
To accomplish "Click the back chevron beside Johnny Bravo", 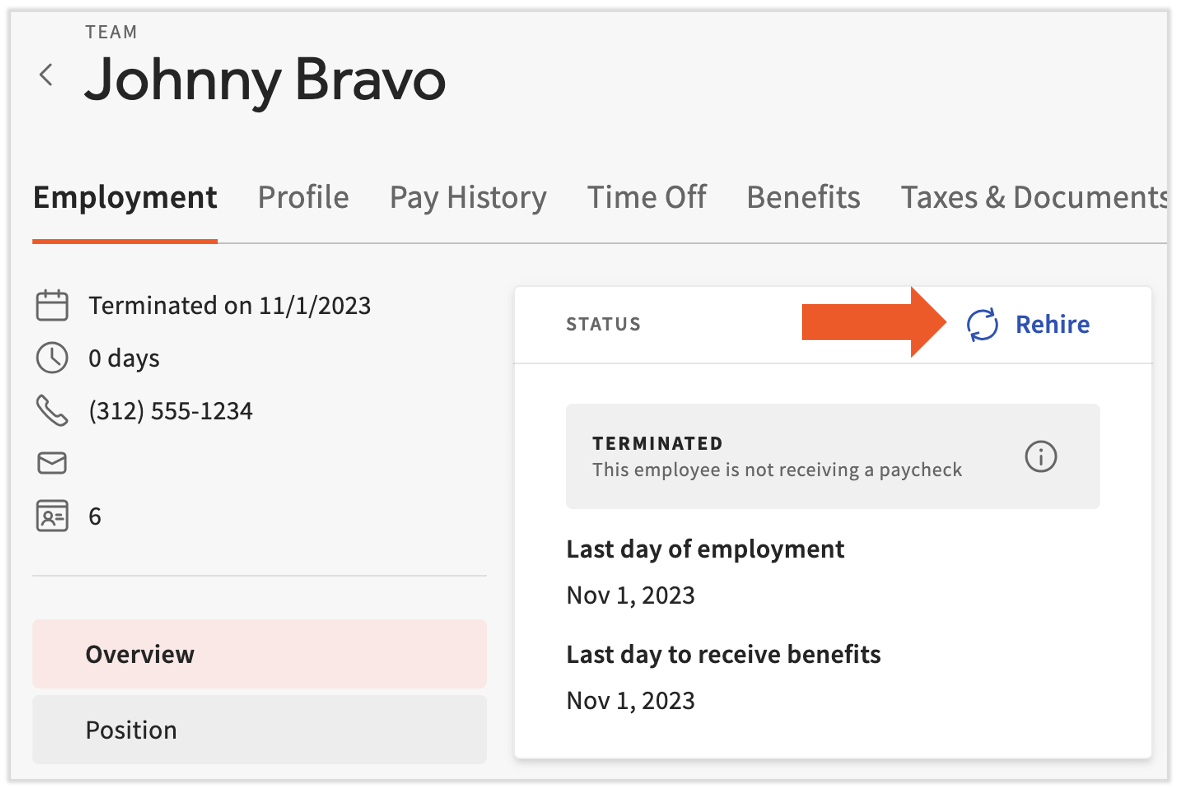I will coord(46,74).
